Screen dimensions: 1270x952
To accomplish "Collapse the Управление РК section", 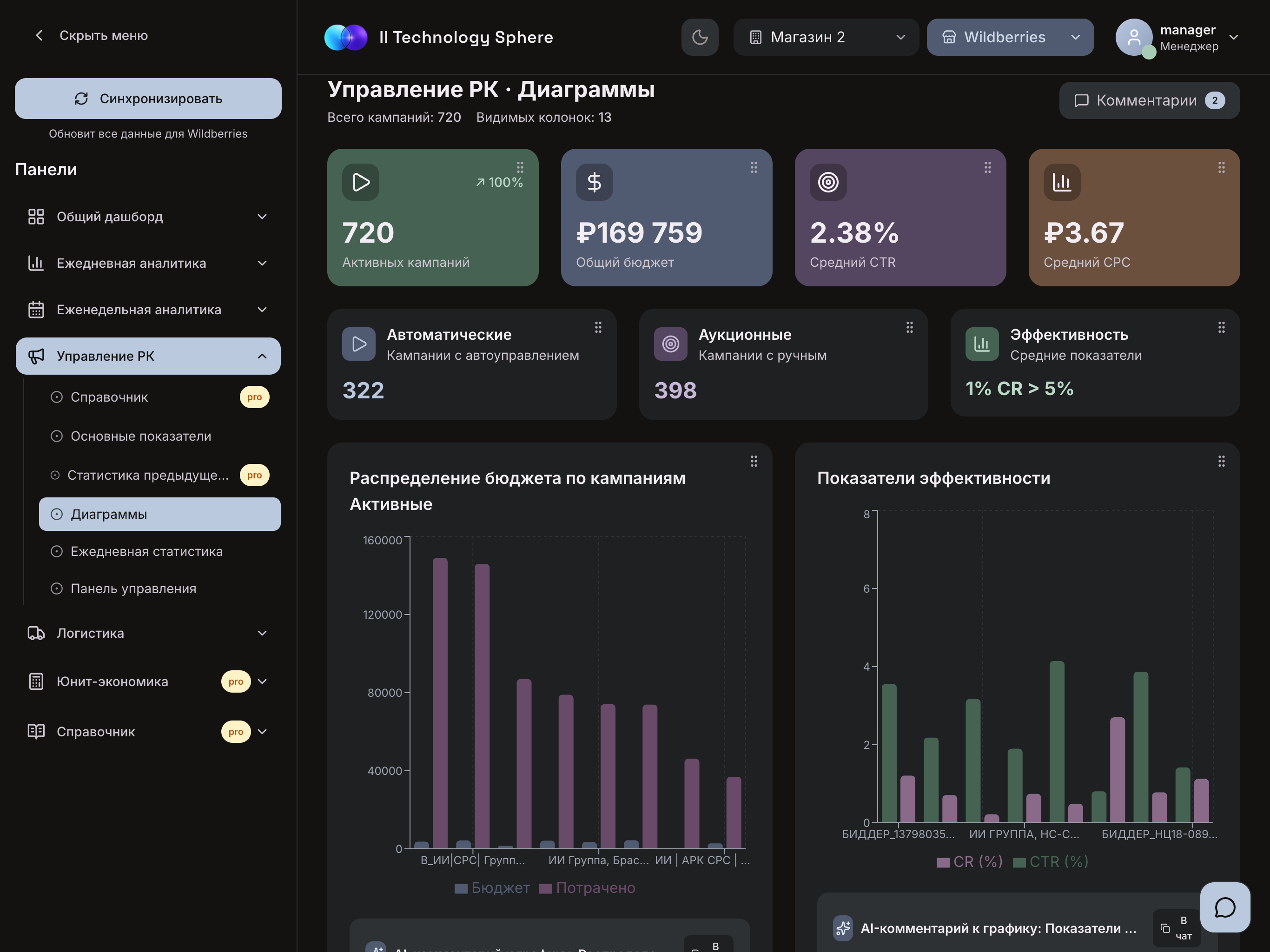I will pyautogui.click(x=262, y=356).
